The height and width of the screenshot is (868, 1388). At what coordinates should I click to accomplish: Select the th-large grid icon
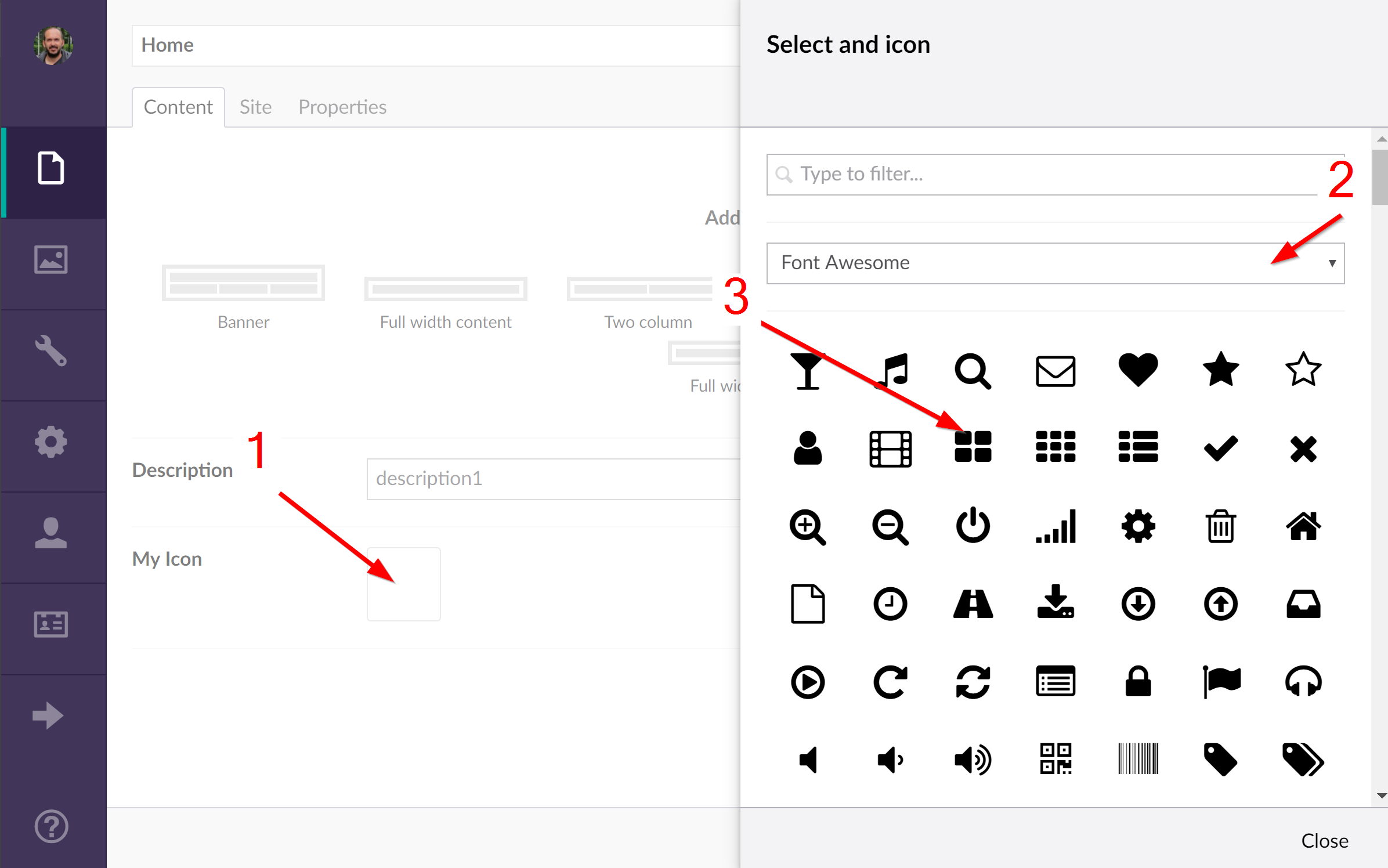973,447
